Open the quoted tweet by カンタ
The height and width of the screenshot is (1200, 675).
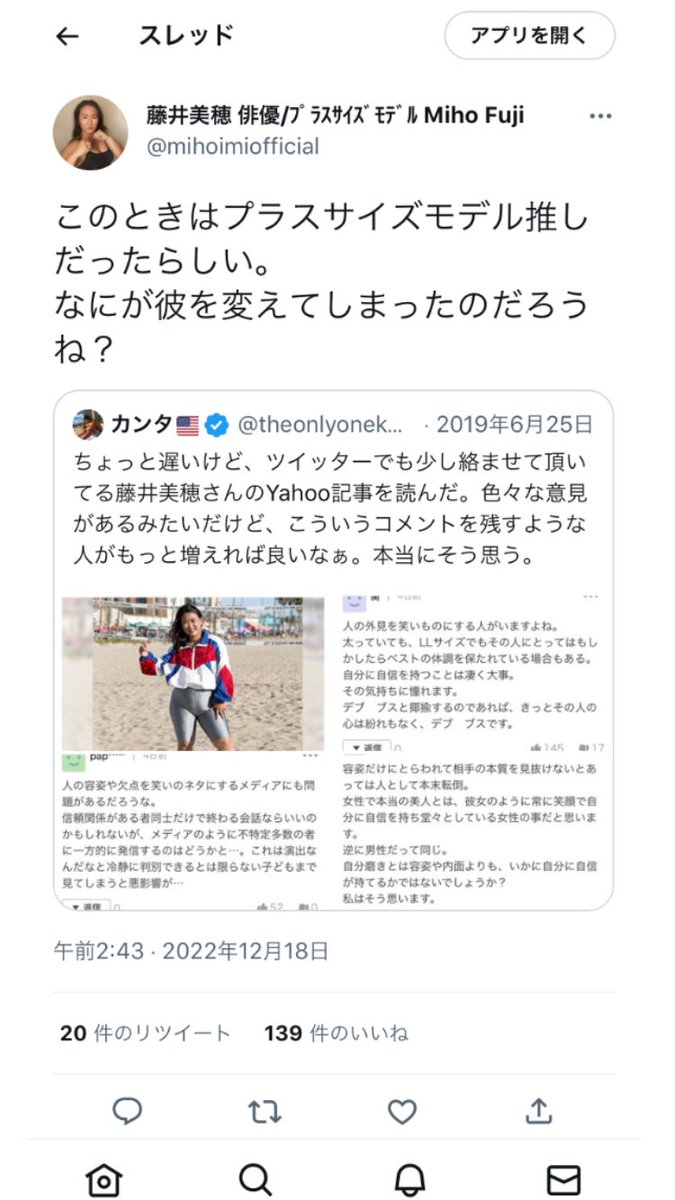coord(333,650)
